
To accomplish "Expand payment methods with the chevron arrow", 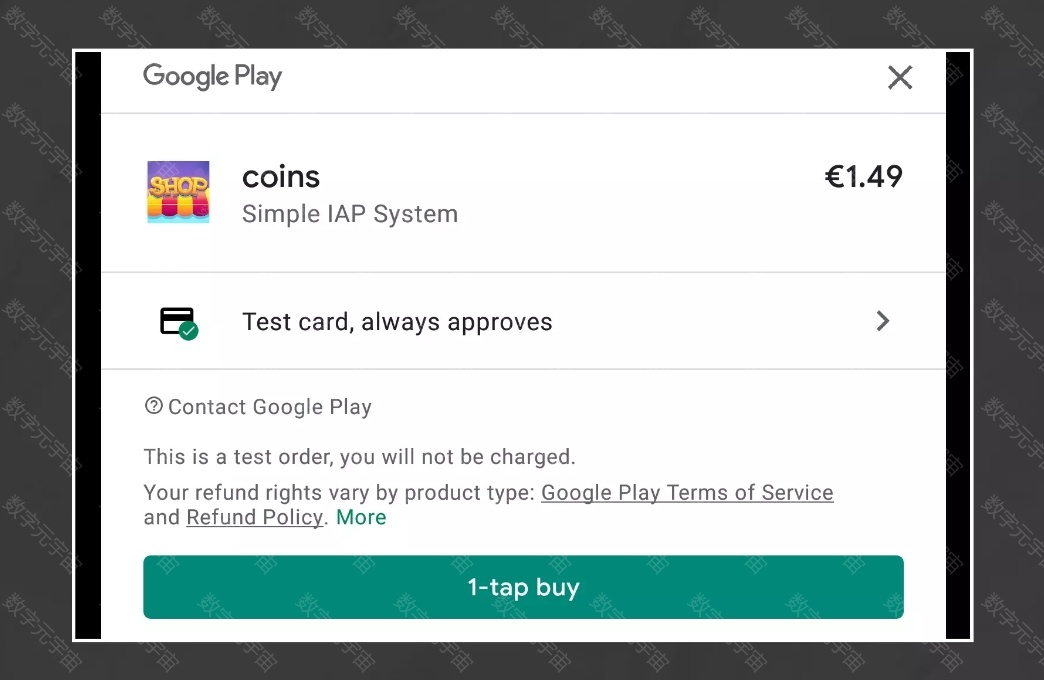I will (882, 321).
